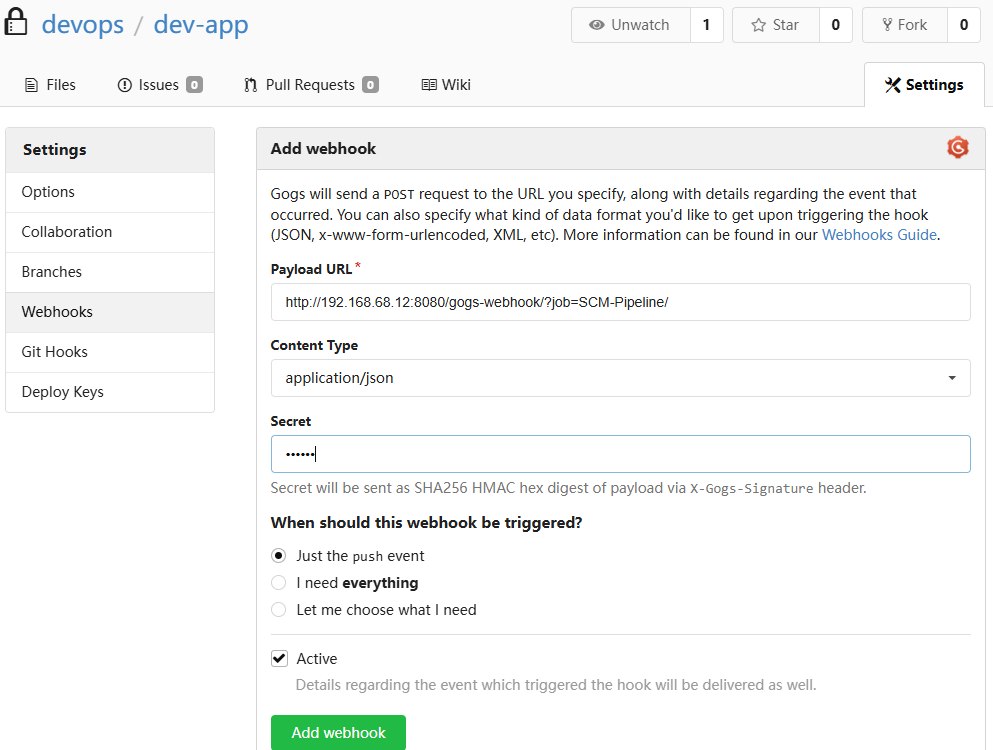Image resolution: width=993 pixels, height=750 pixels.
Task: Click the Settings tab tools icon
Action: point(892,85)
